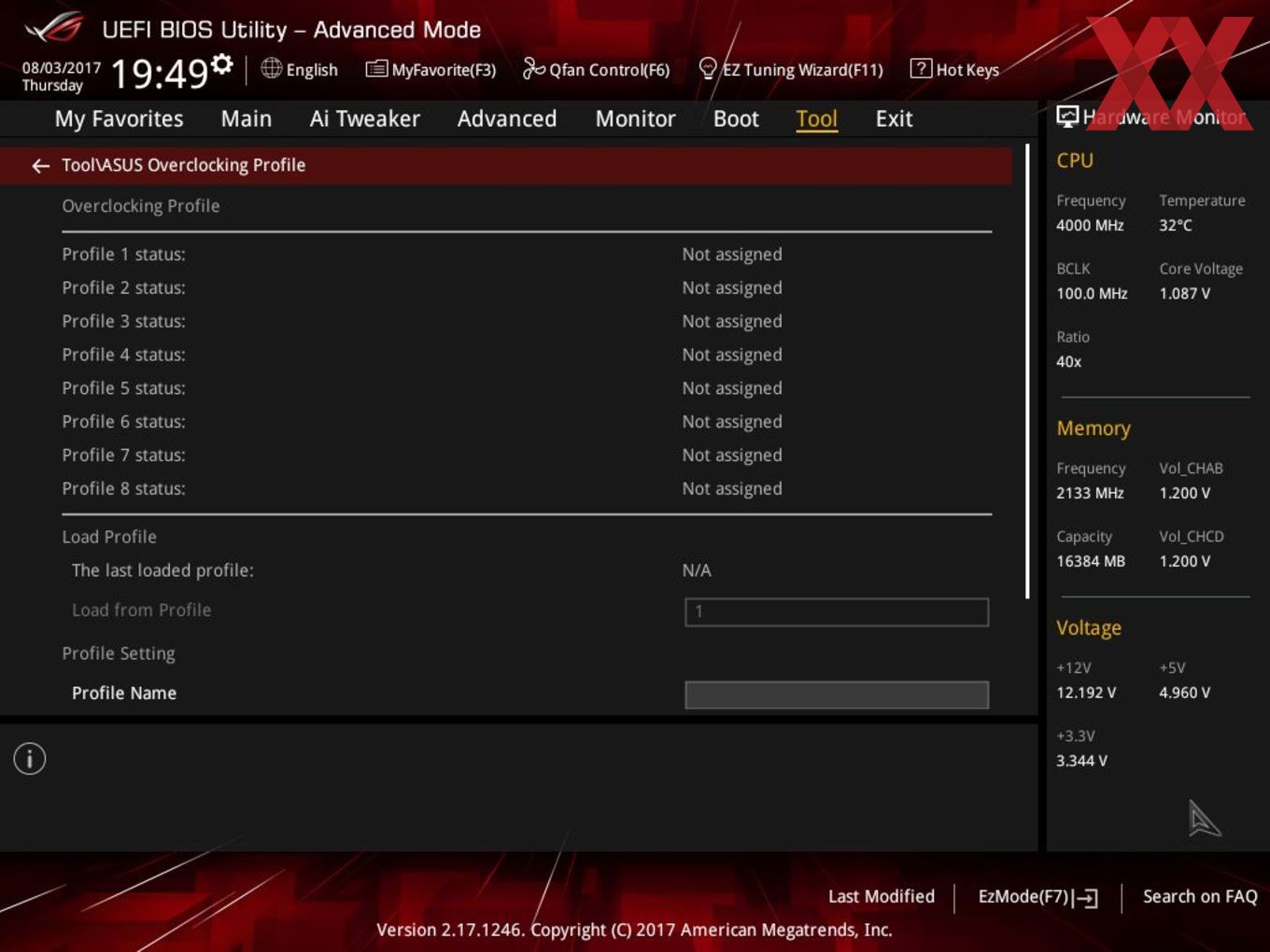
Task: Go to the Advanced tab
Action: point(507,119)
